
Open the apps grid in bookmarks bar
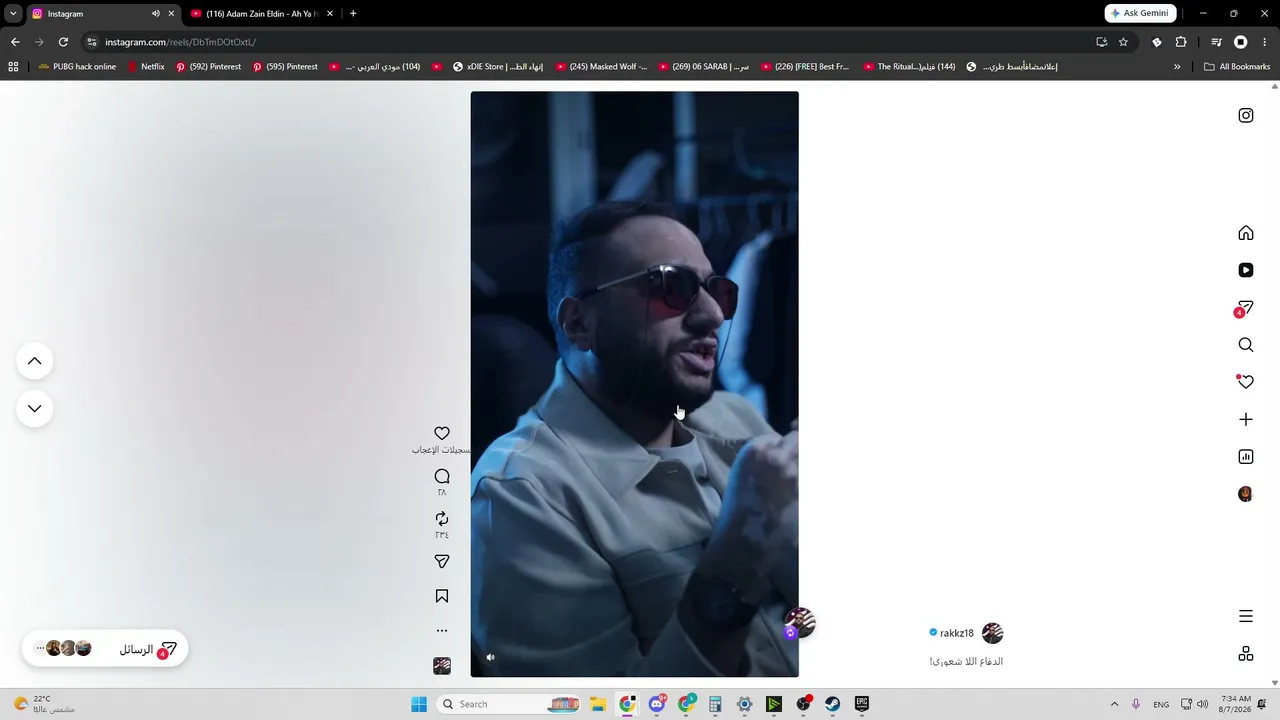tap(13, 67)
